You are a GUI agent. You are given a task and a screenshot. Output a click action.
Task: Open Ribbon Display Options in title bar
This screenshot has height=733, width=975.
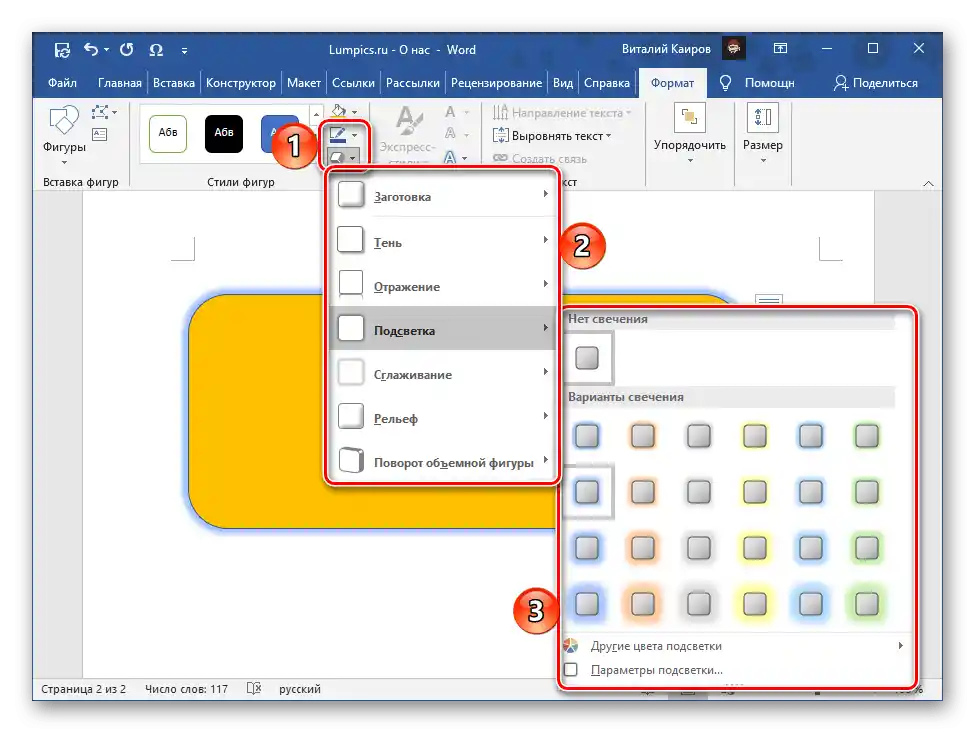tap(780, 48)
